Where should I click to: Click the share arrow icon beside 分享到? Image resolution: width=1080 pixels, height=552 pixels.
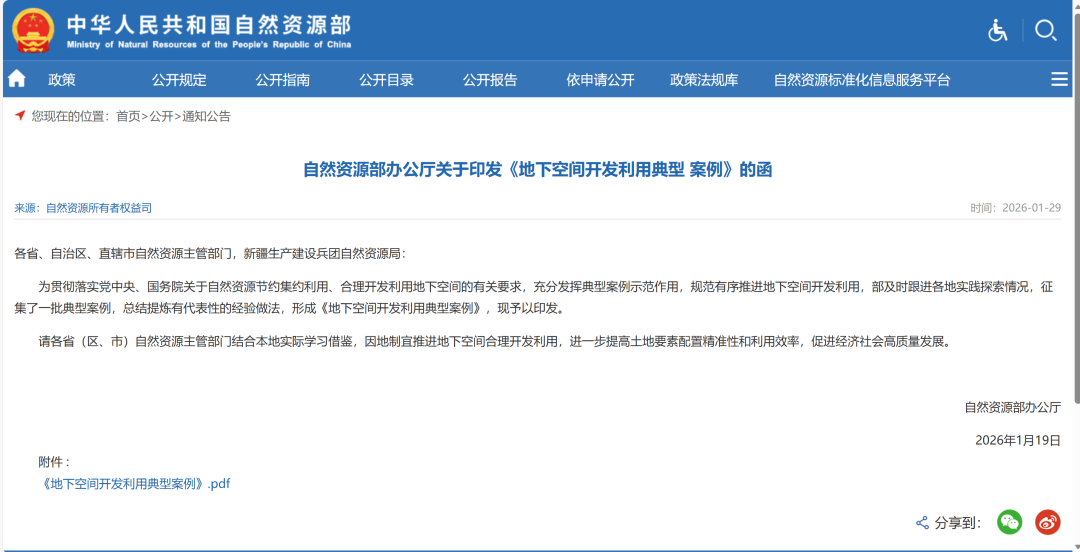[x=922, y=523]
